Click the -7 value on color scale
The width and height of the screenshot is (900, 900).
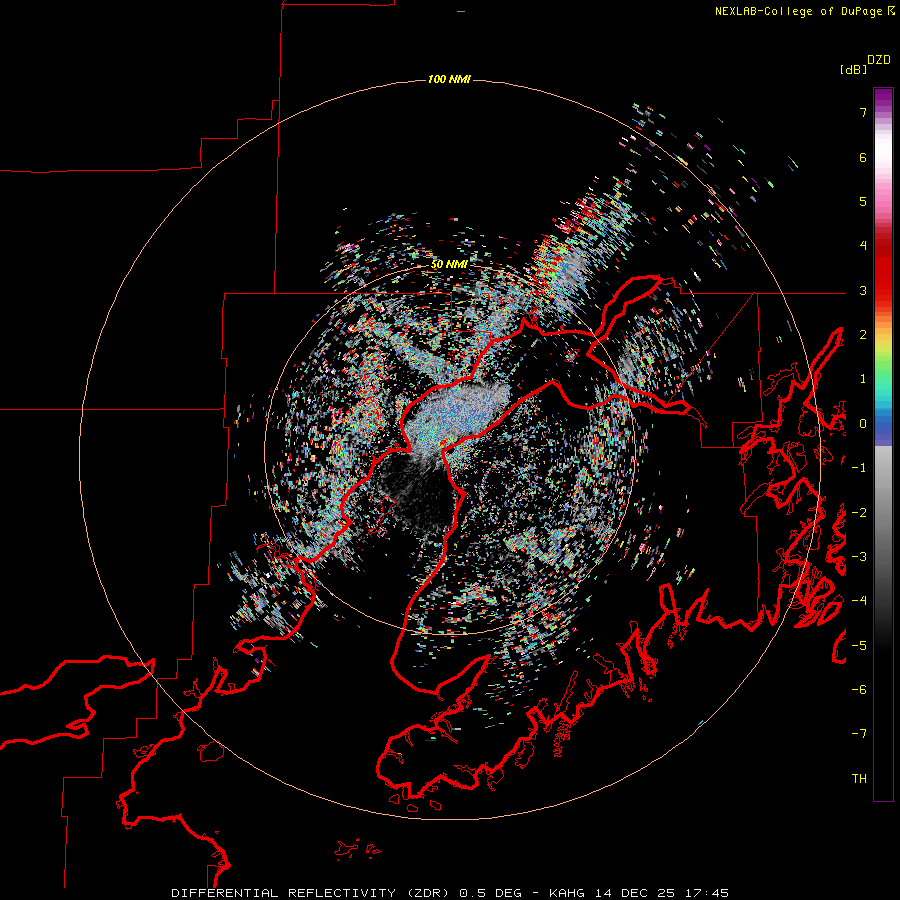(x=859, y=734)
